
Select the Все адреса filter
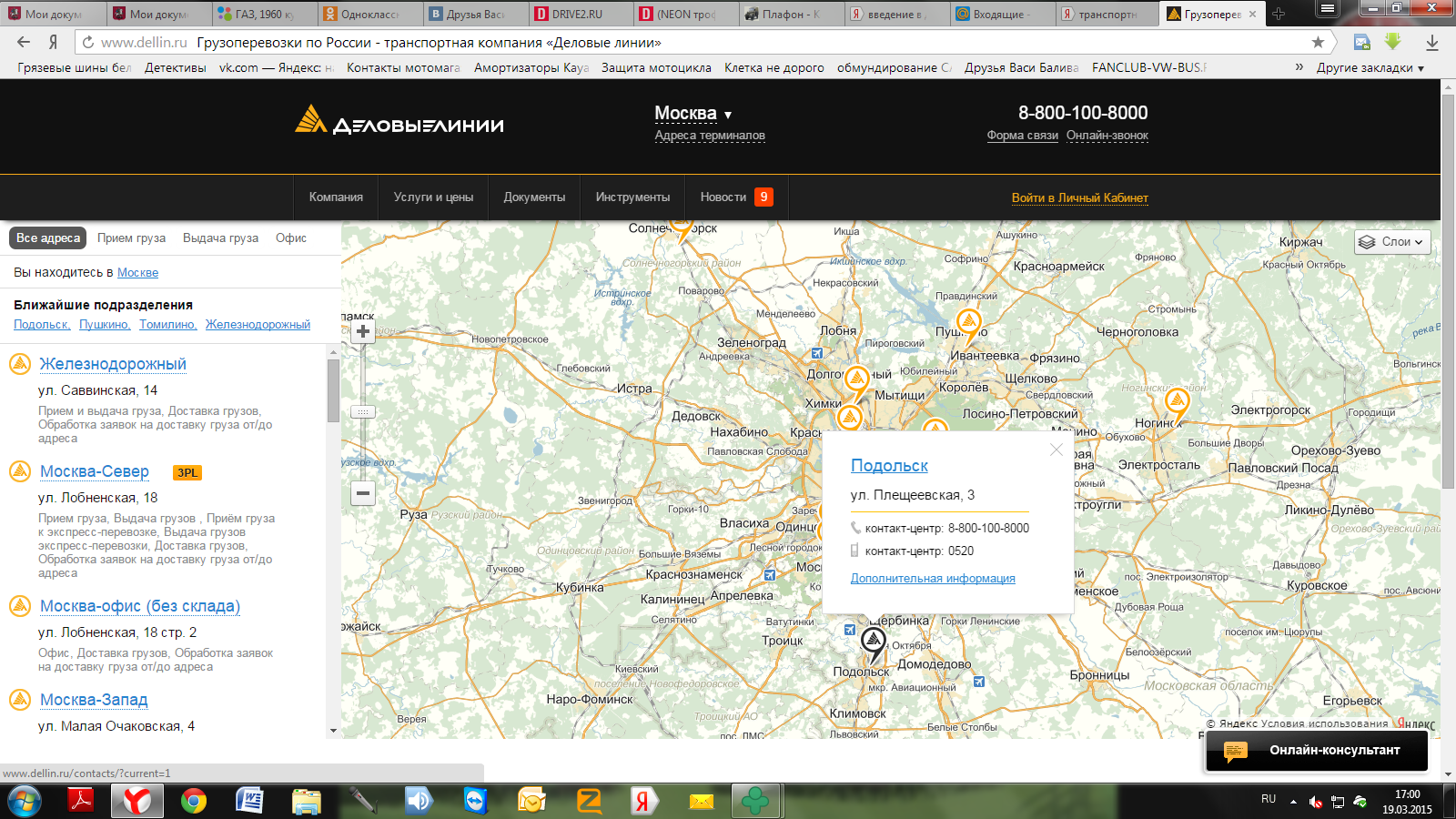(48, 238)
